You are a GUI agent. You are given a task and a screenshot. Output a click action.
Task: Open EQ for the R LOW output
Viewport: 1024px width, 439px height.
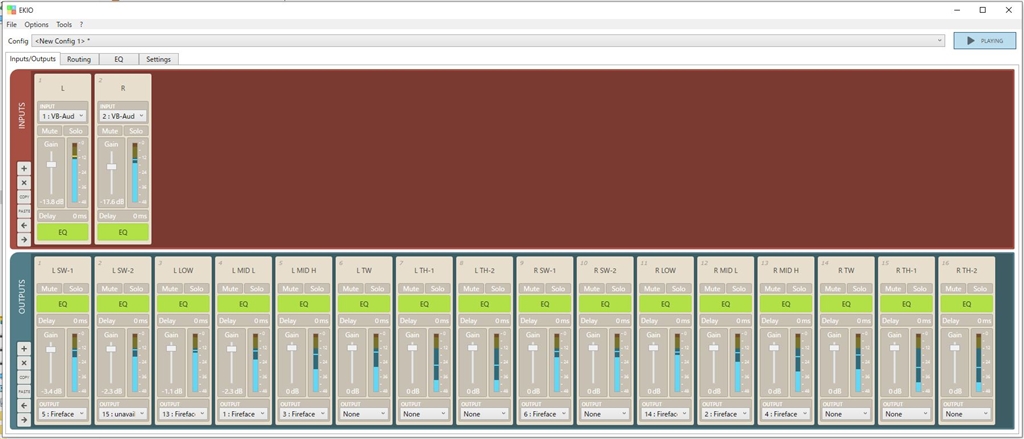pyautogui.click(x=664, y=304)
